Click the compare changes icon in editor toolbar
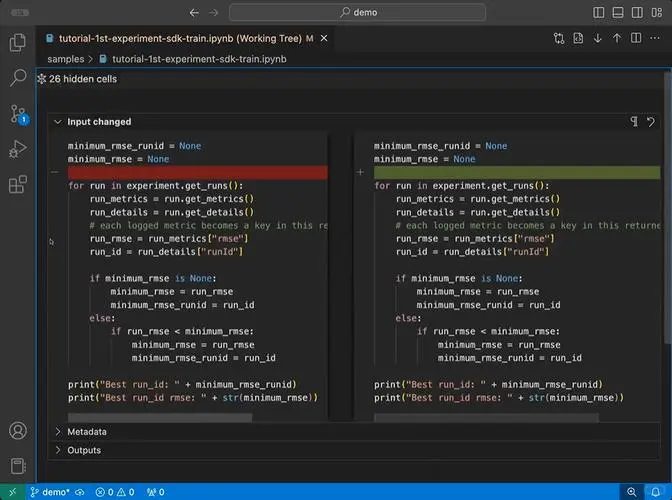This screenshot has height=500, width=672. tap(559, 39)
